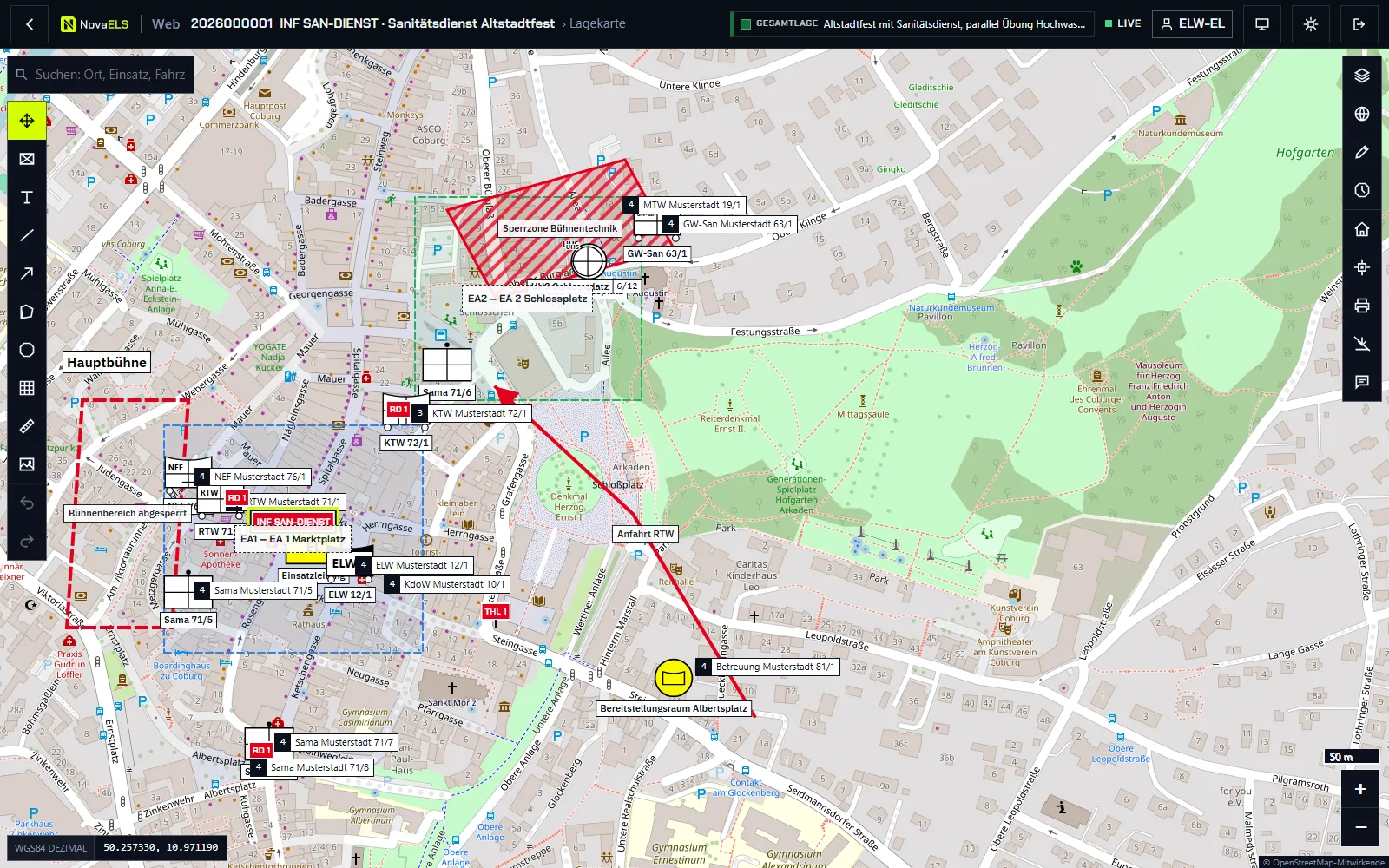This screenshot has height=868, width=1389.
Task: Toggle light/dark theme with sun icon
Action: [1311, 24]
